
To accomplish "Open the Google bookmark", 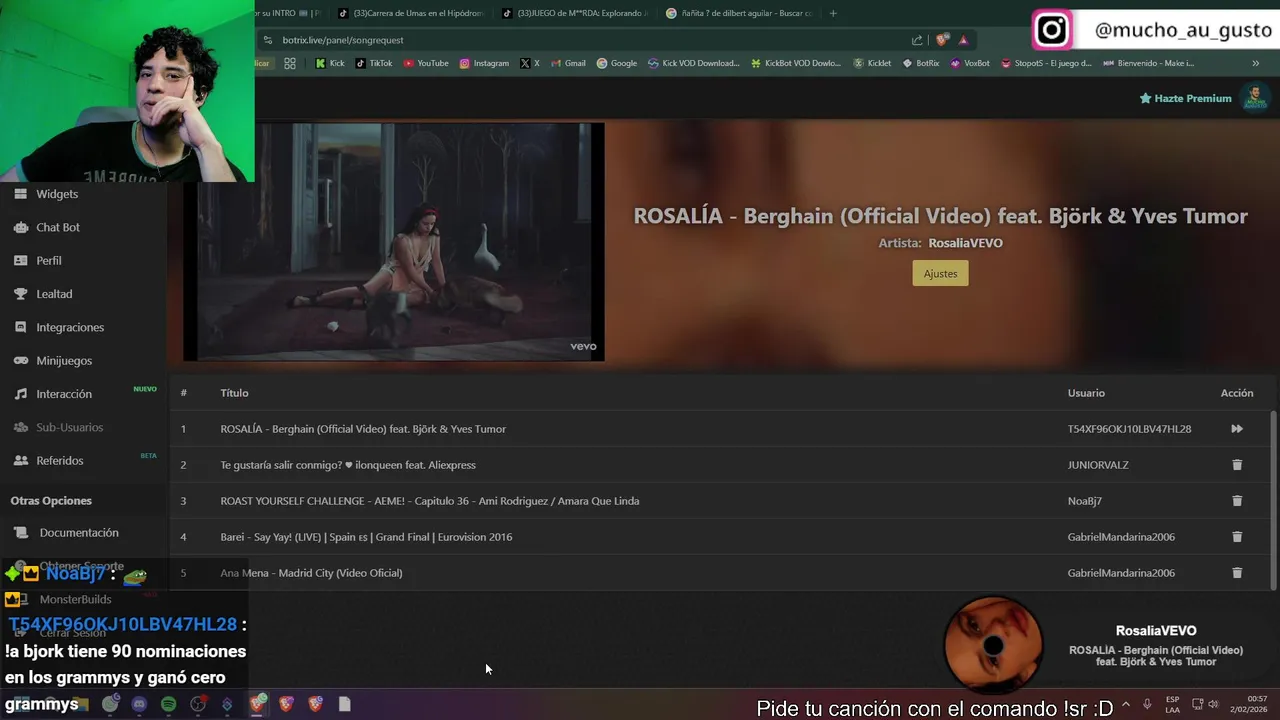I will (617, 63).
